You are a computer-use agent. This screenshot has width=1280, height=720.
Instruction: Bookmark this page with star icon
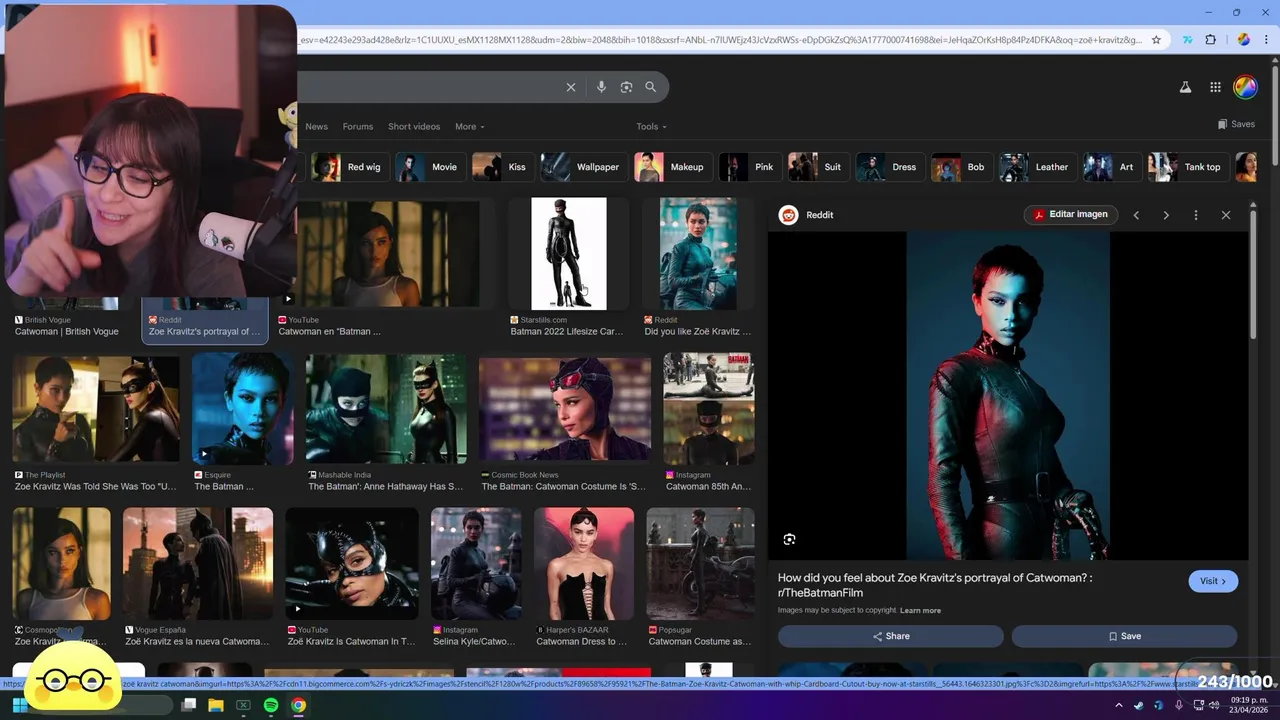click(1157, 40)
